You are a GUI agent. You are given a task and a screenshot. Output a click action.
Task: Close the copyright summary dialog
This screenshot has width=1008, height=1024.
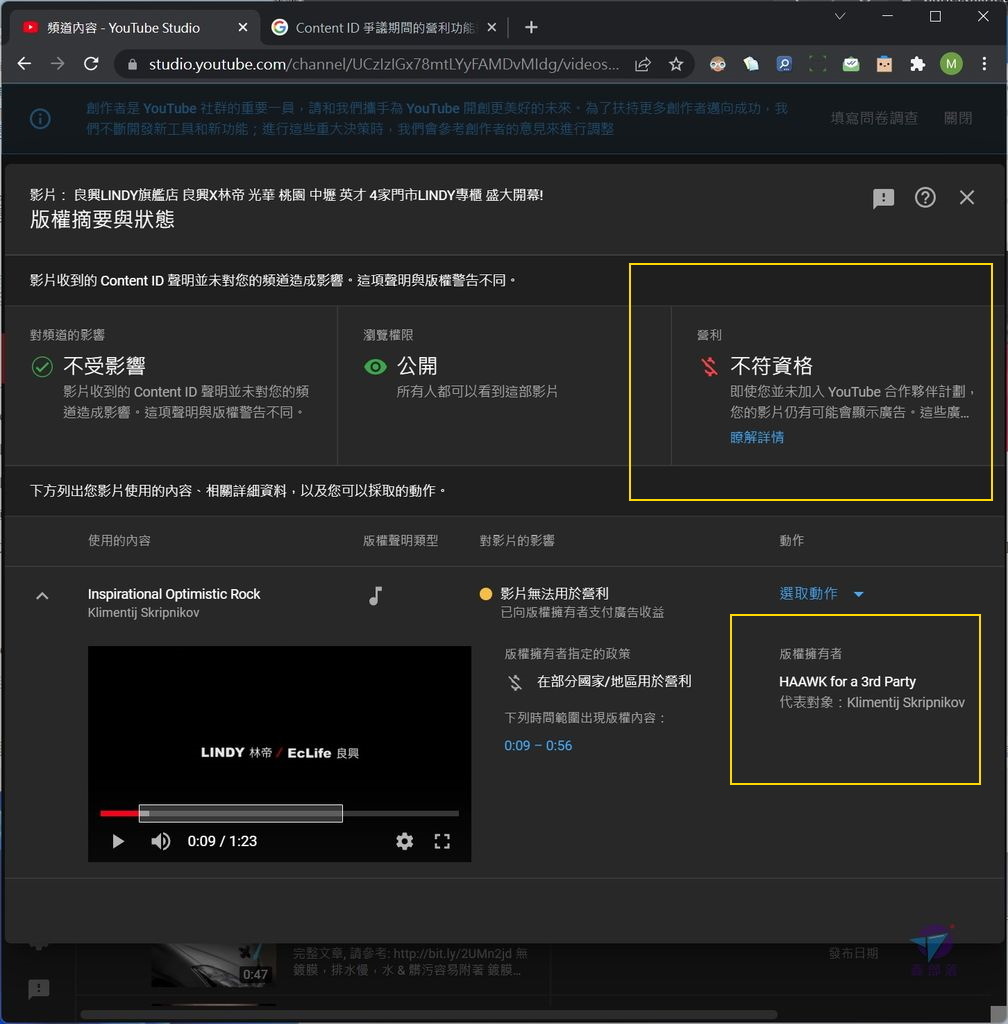967,197
